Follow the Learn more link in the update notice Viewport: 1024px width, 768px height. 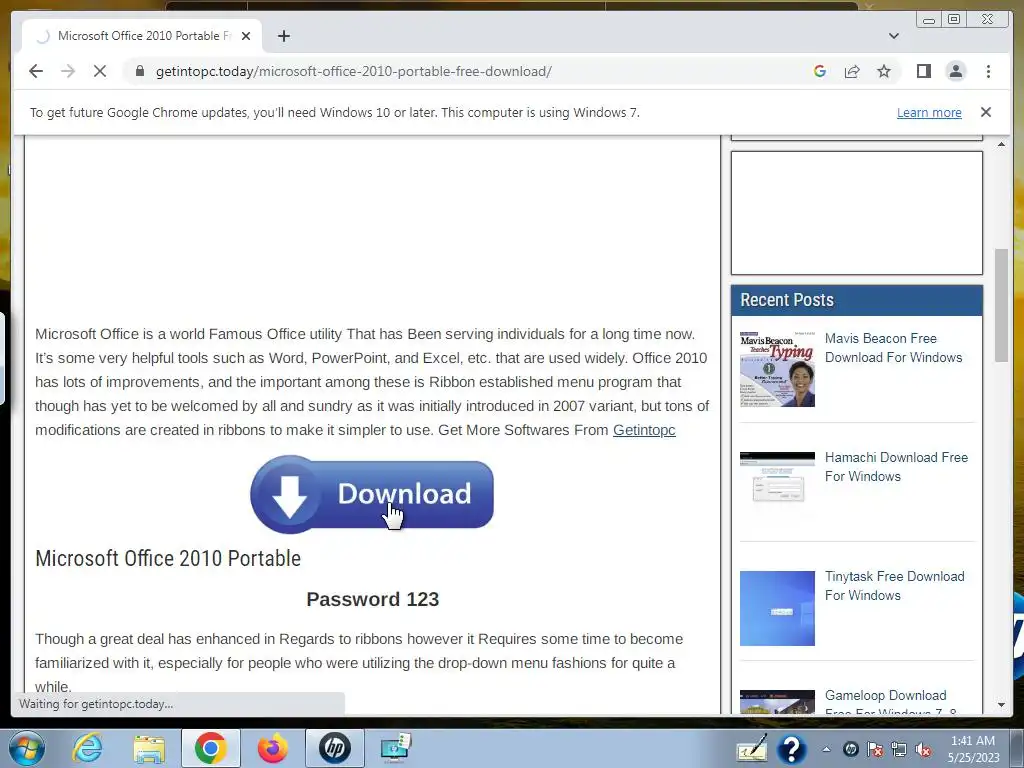(x=929, y=112)
